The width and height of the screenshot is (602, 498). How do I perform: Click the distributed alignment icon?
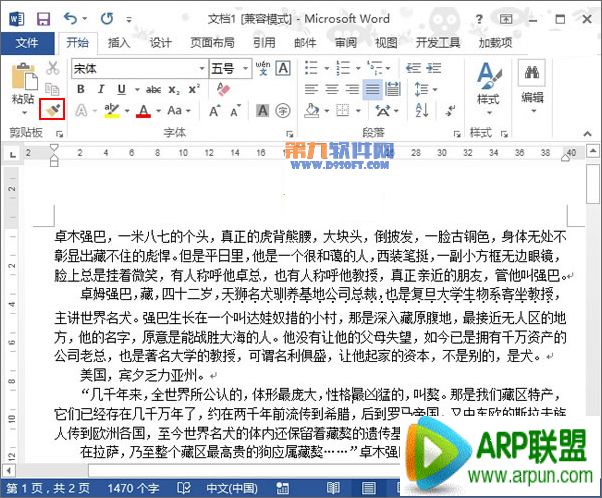click(392, 89)
